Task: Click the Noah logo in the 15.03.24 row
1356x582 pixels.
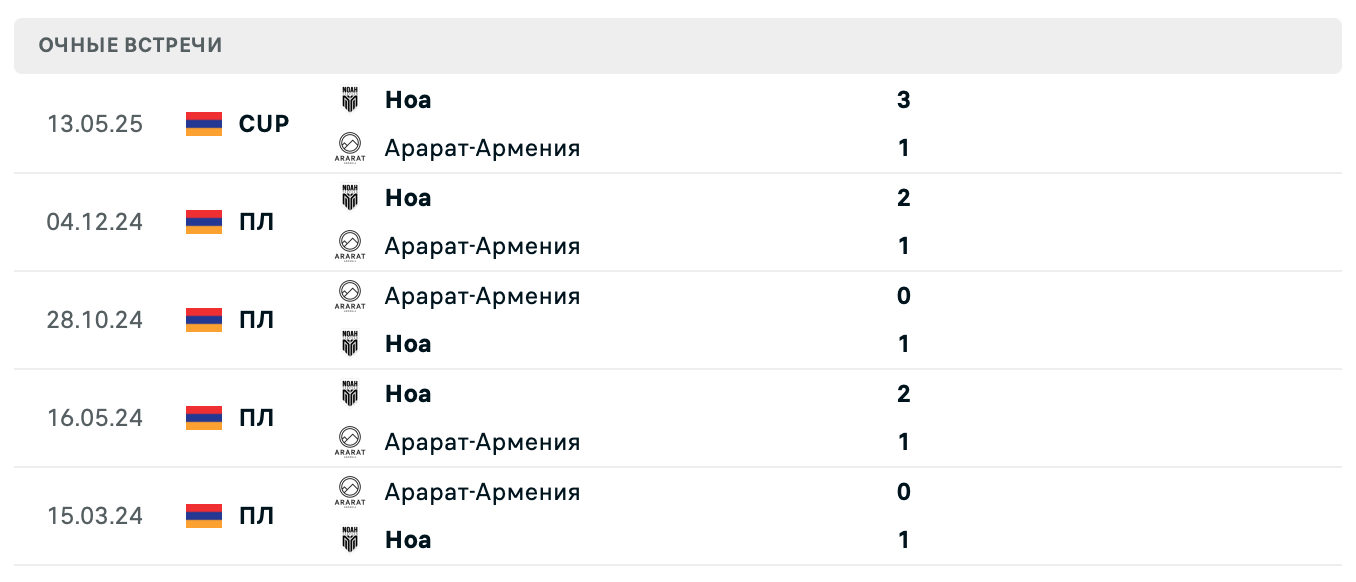Action: (349, 540)
